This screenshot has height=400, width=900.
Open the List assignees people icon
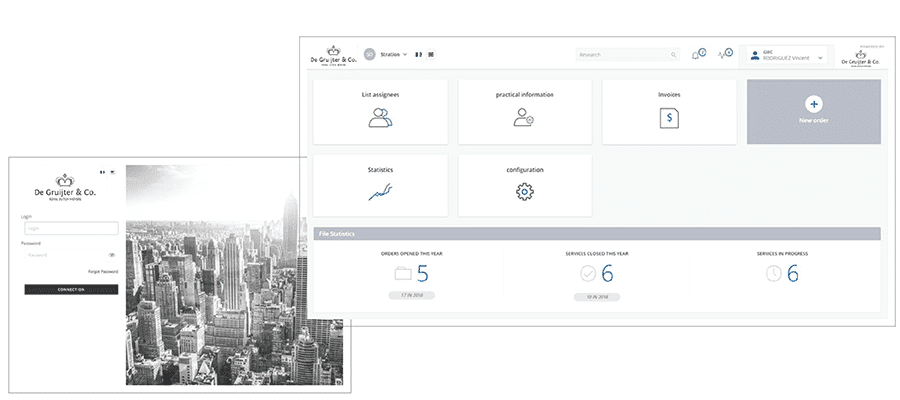[381, 118]
